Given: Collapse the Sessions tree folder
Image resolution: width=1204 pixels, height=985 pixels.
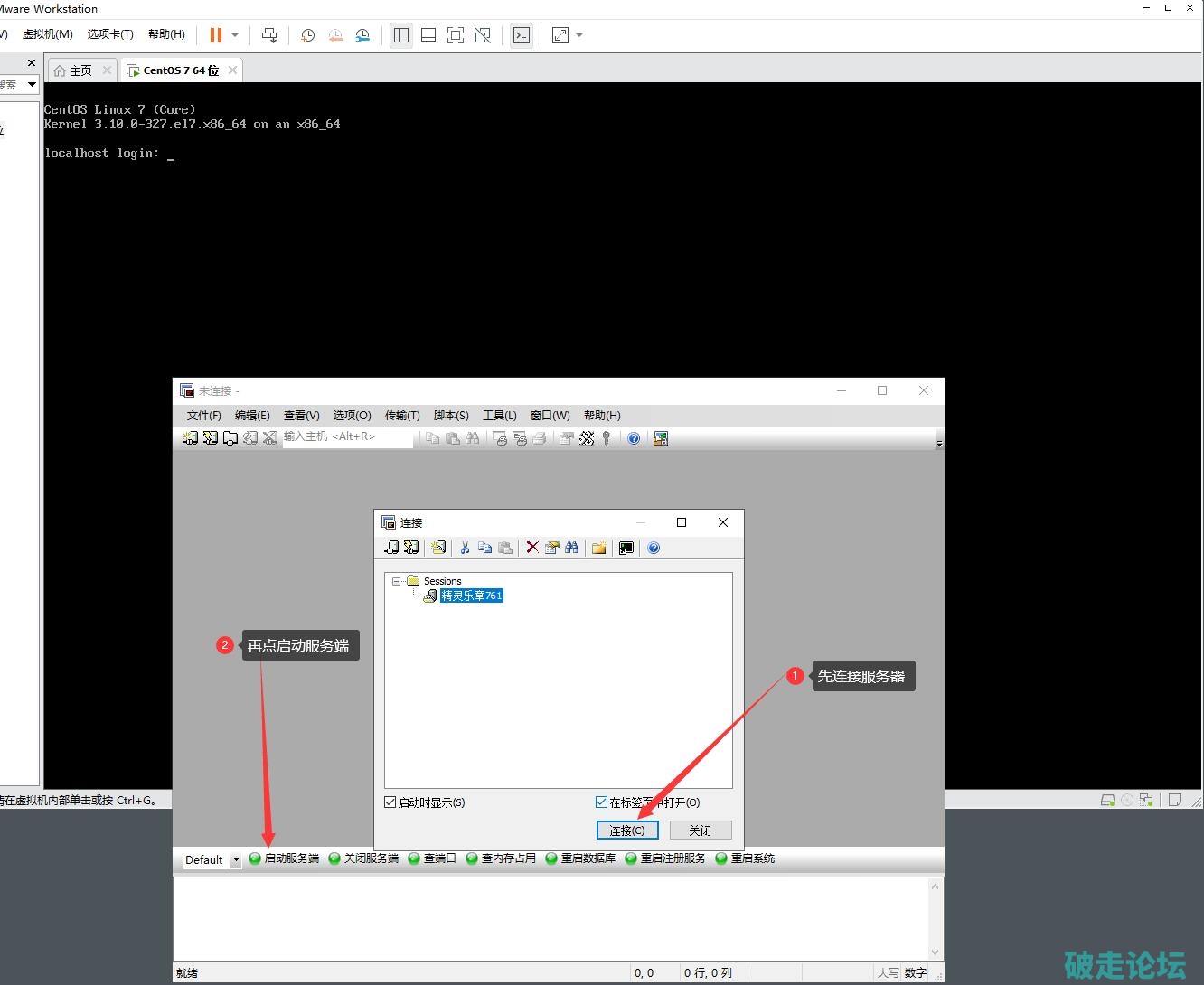Looking at the screenshot, I should (397, 581).
